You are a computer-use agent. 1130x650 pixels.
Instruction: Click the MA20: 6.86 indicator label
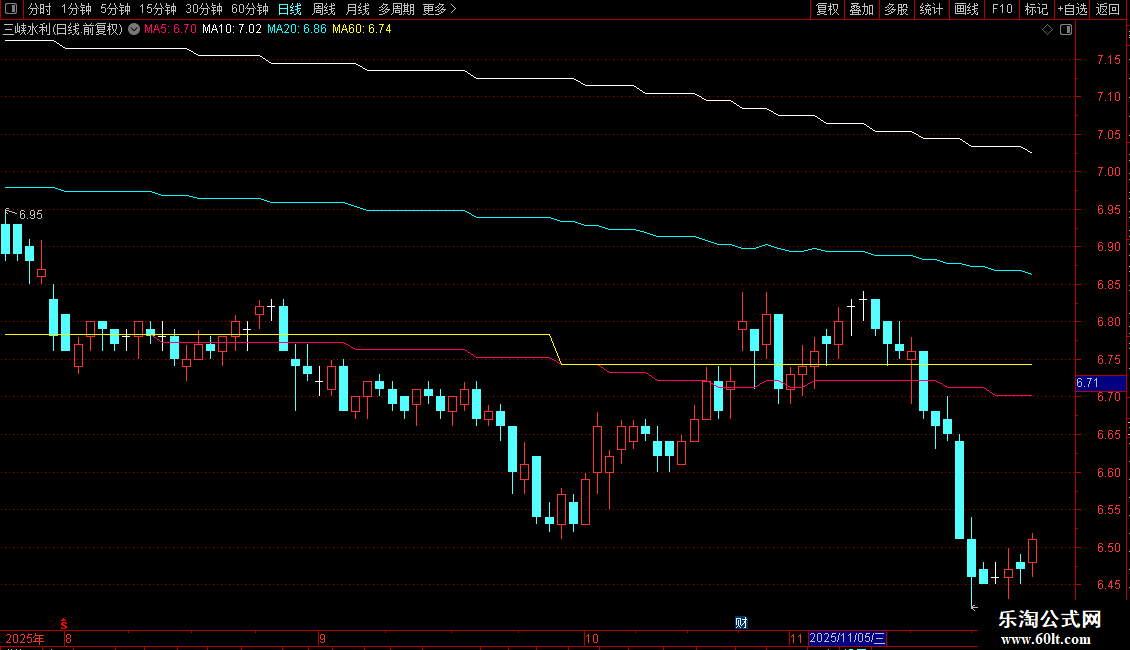point(296,29)
